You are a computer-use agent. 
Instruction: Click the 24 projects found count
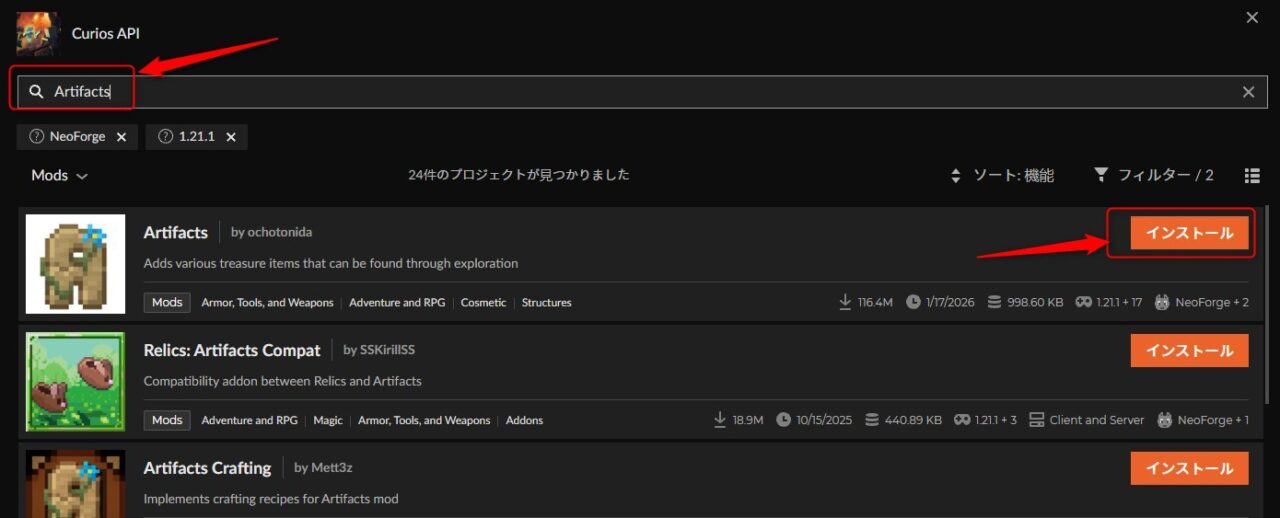[x=519, y=175]
